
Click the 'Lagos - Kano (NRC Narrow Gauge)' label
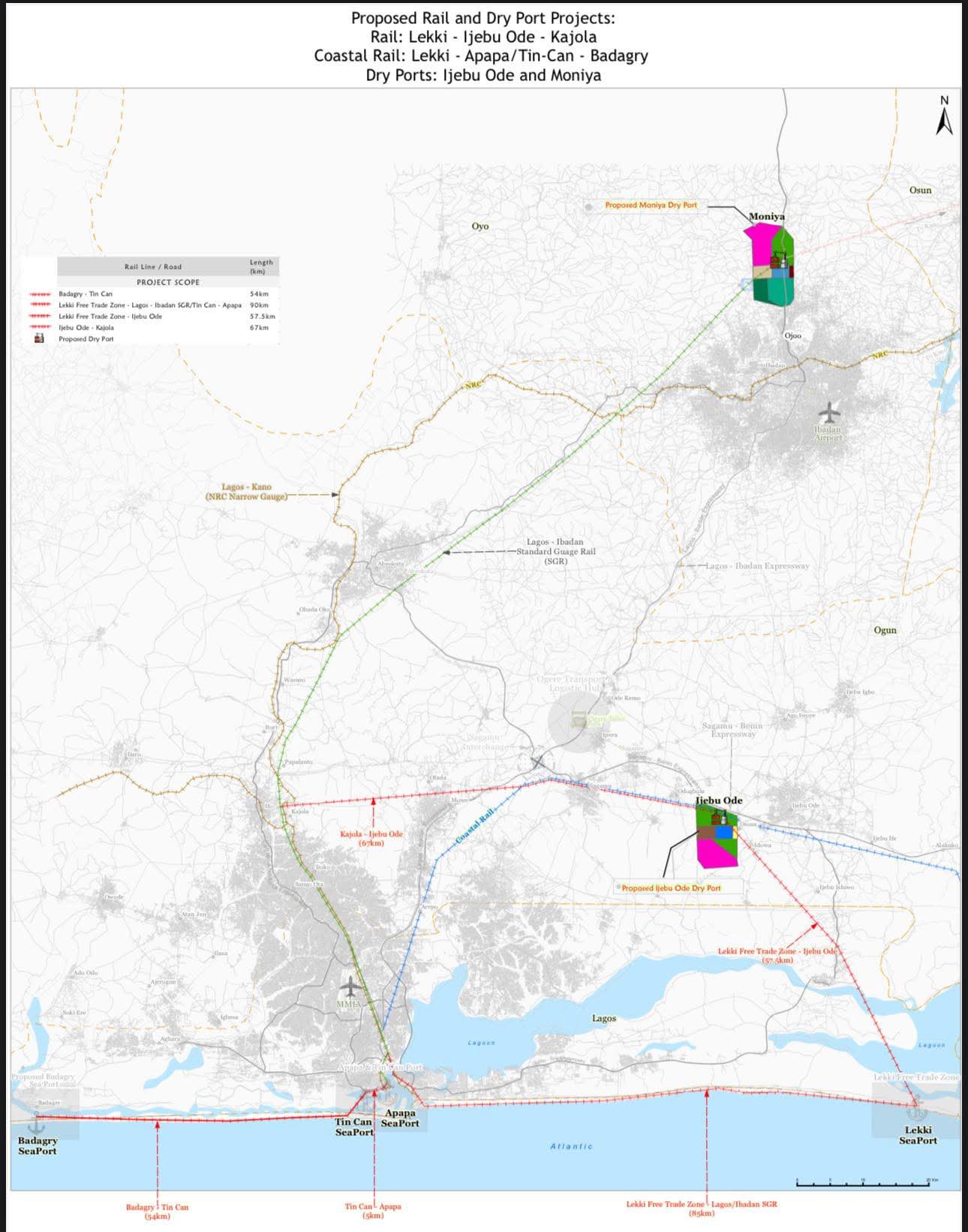(x=247, y=492)
